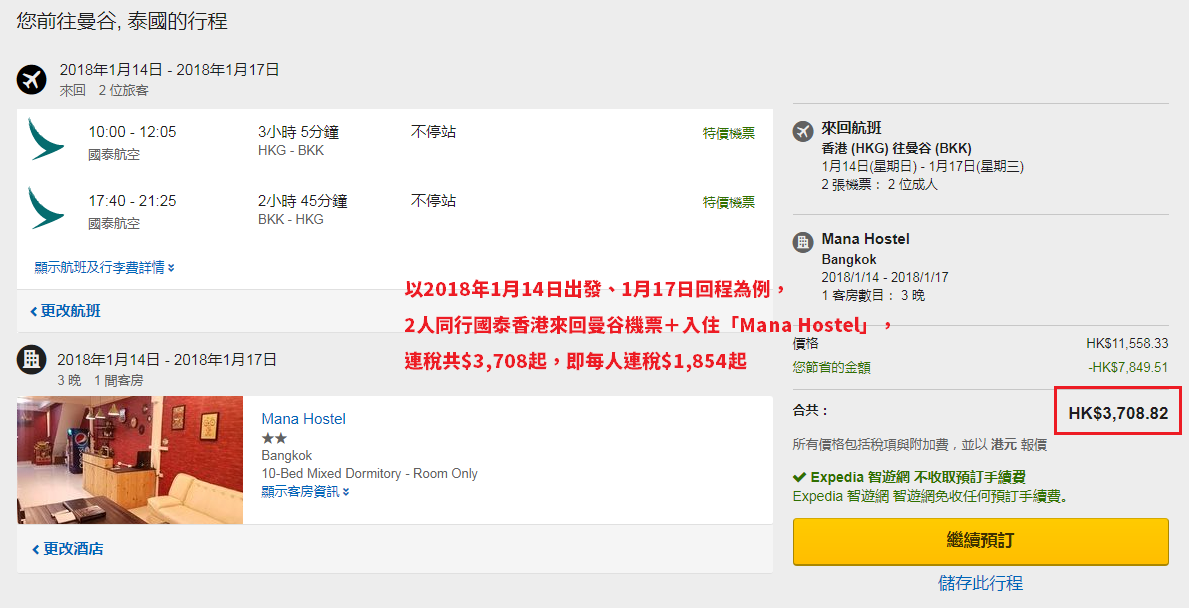This screenshot has width=1189, height=608.
Task: Click the green checkmark beside Expedia no-fee notice
Action: (798, 478)
